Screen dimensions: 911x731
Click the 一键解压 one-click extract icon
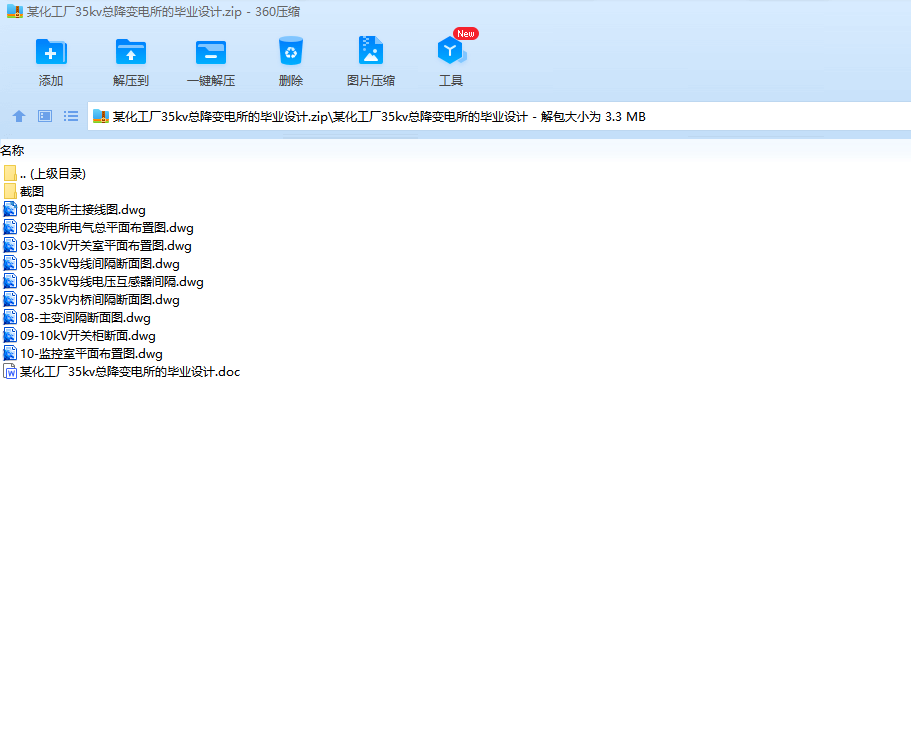tap(211, 52)
